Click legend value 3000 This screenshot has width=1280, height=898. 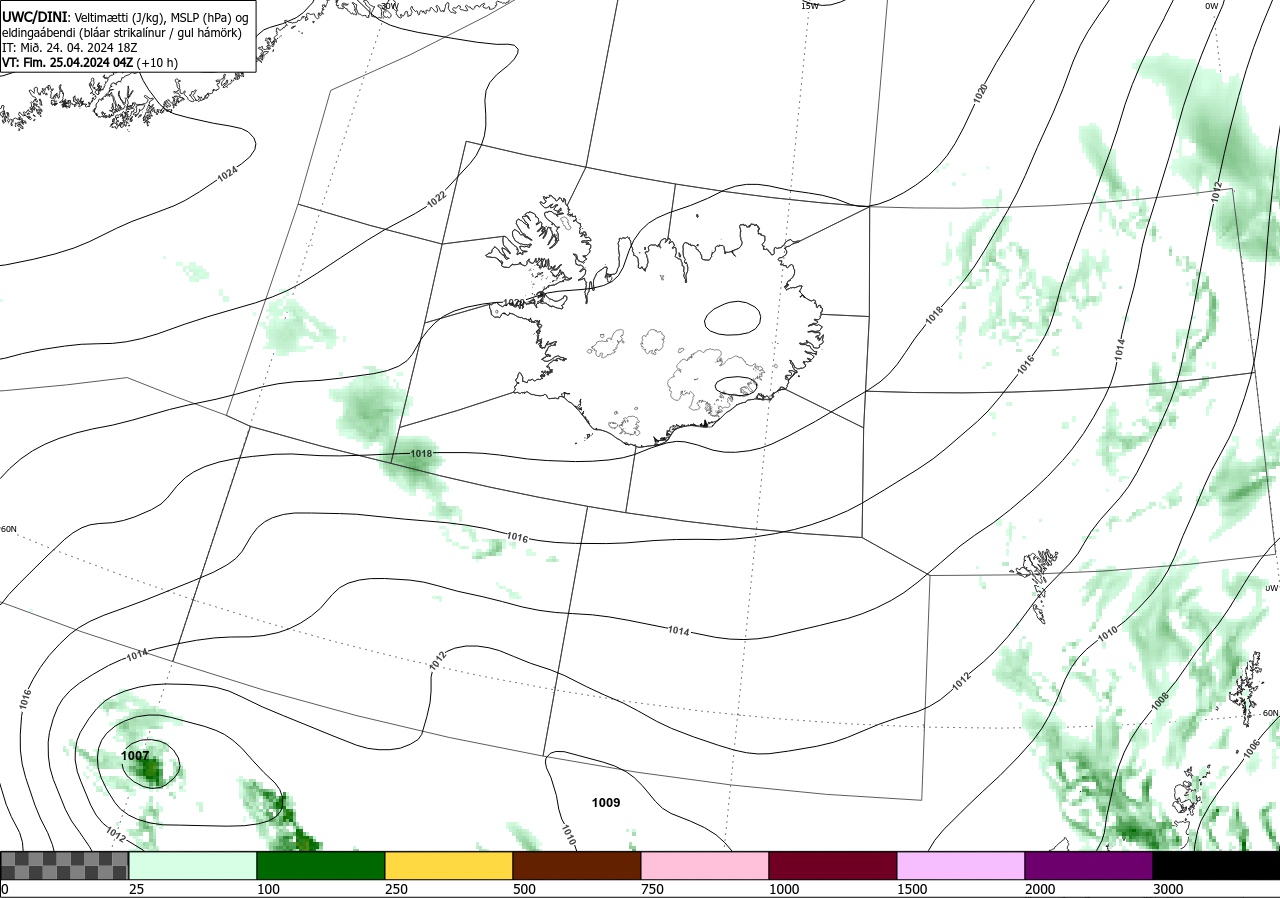click(1168, 889)
